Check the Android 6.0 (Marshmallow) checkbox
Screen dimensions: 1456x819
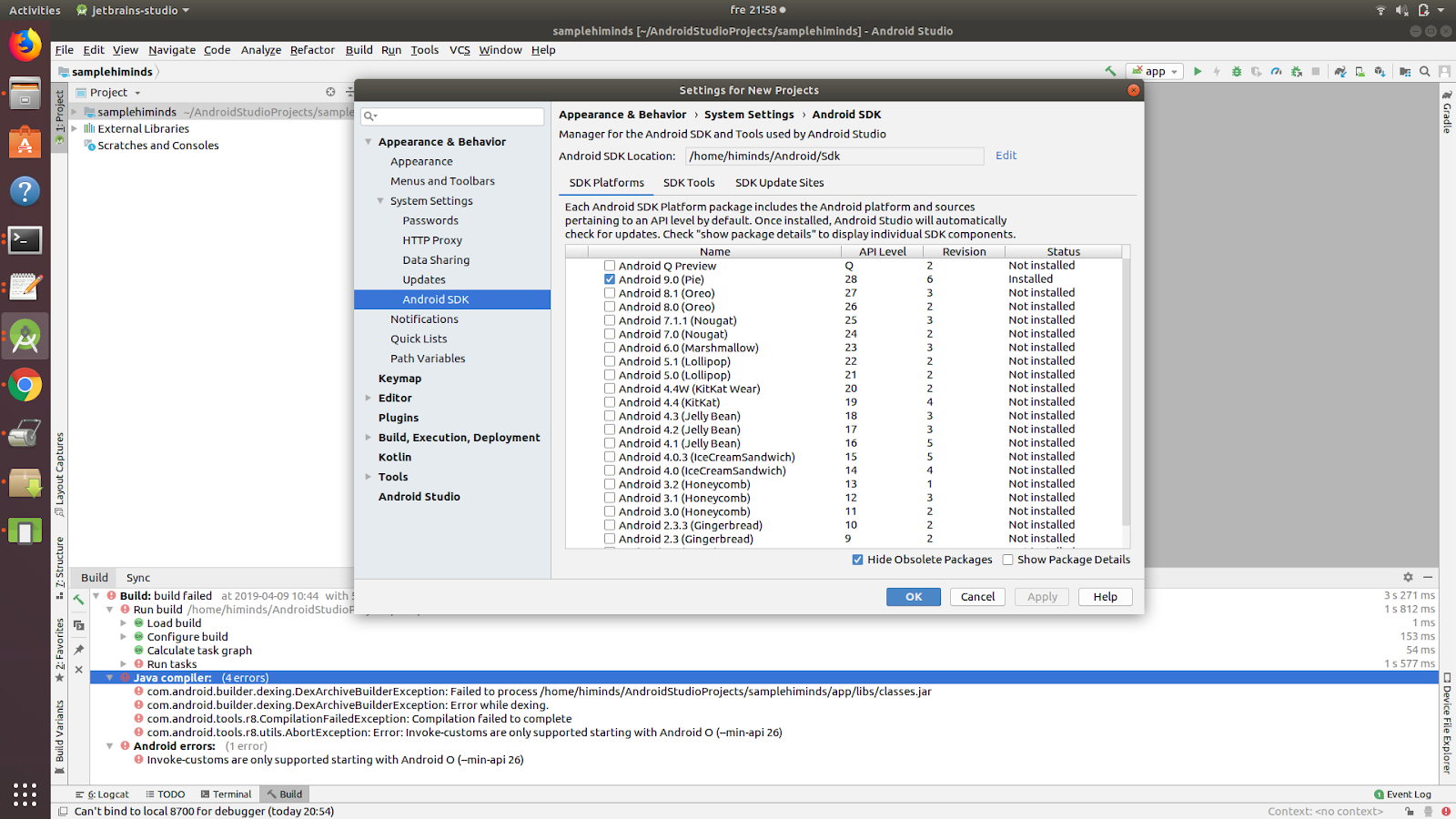[610, 348]
